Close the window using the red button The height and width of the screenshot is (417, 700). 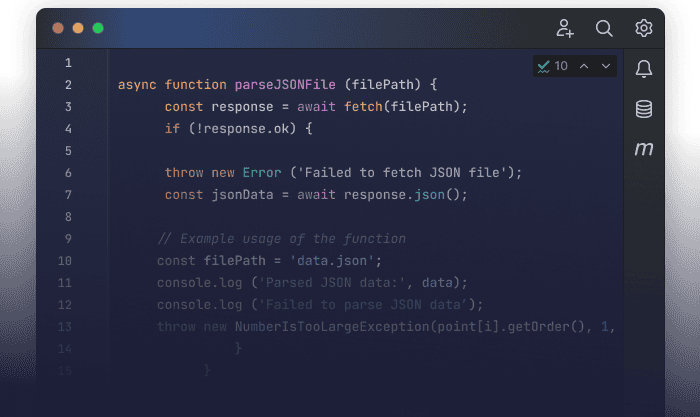point(58,28)
